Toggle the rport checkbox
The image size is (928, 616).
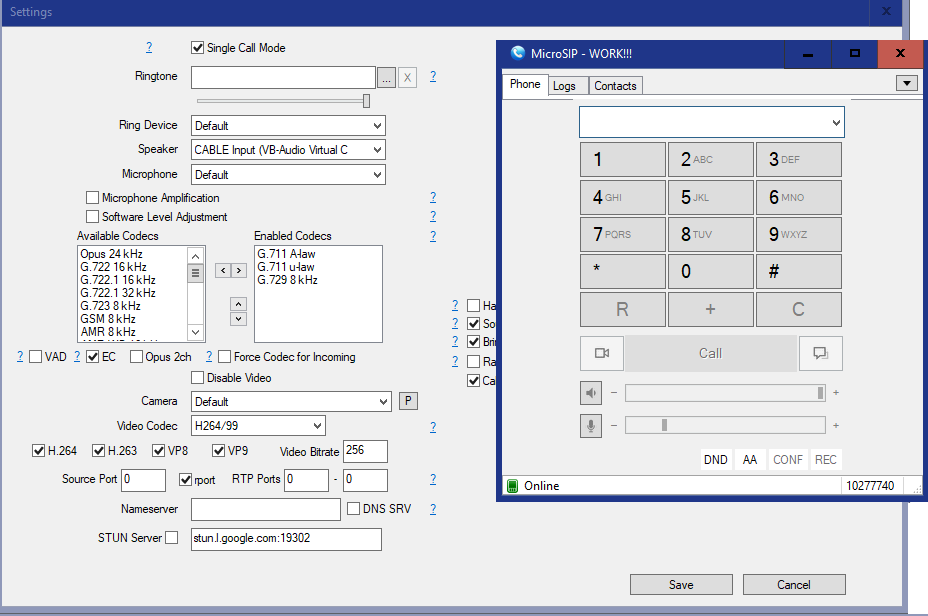pyautogui.click(x=185, y=480)
